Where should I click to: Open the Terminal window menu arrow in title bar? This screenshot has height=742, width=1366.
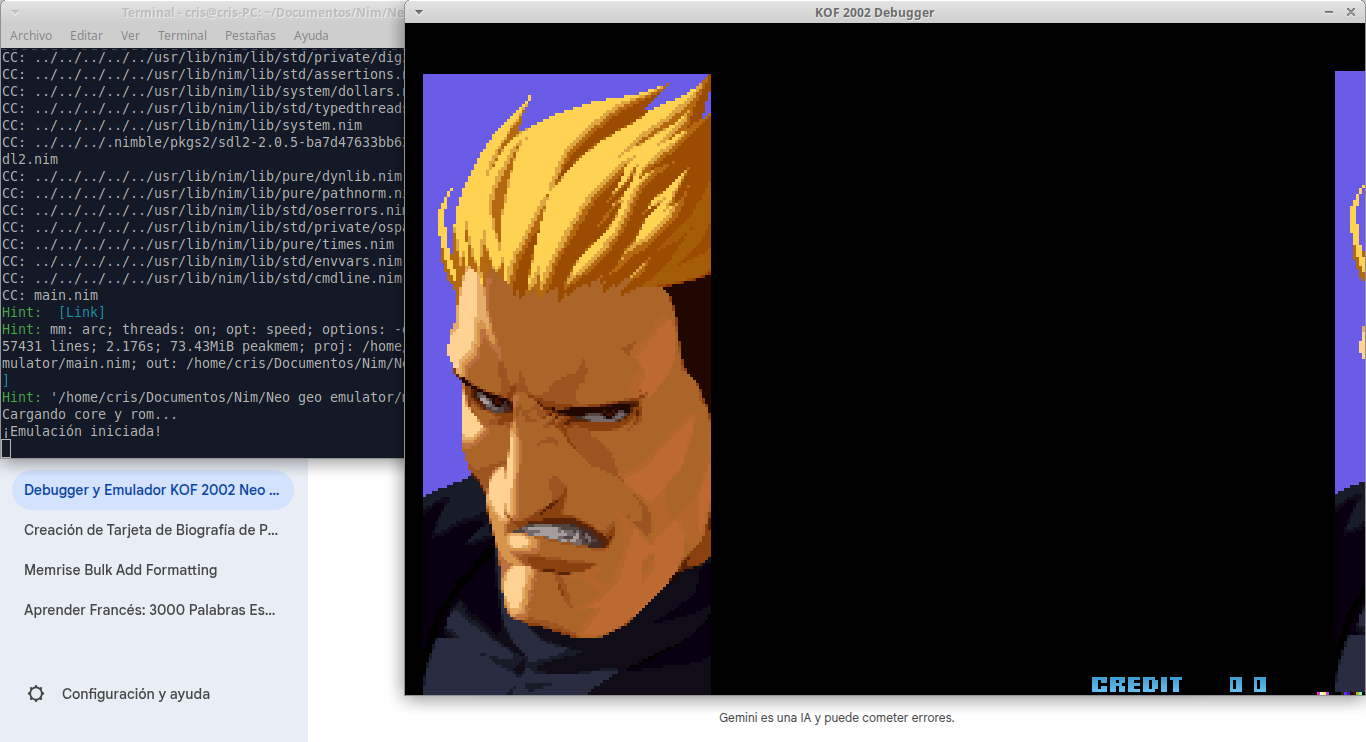coord(16,12)
